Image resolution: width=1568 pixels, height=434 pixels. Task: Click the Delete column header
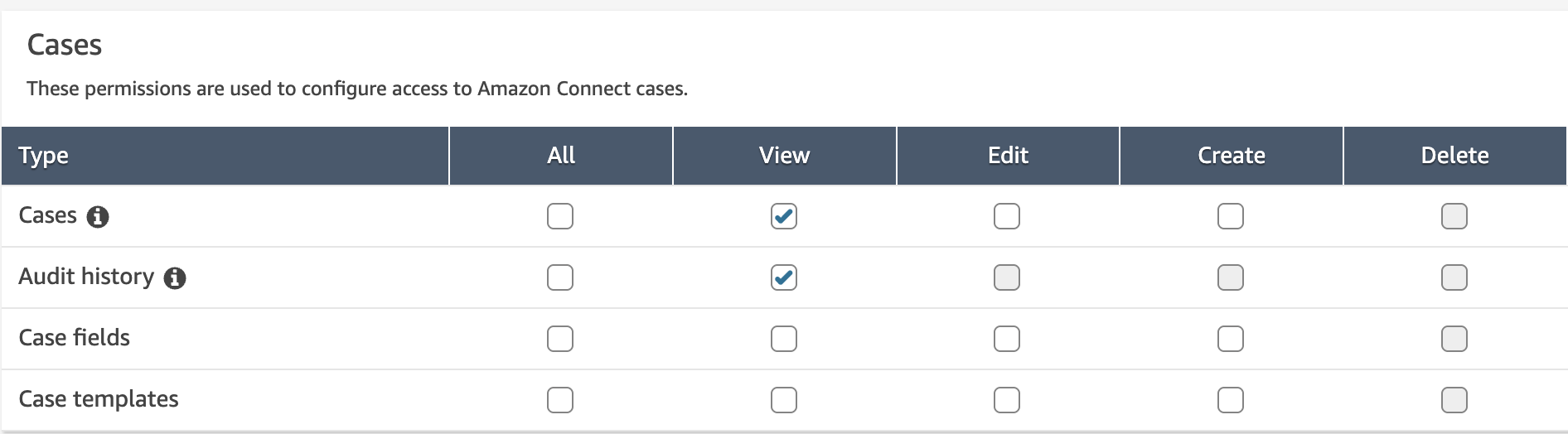pos(1454,156)
